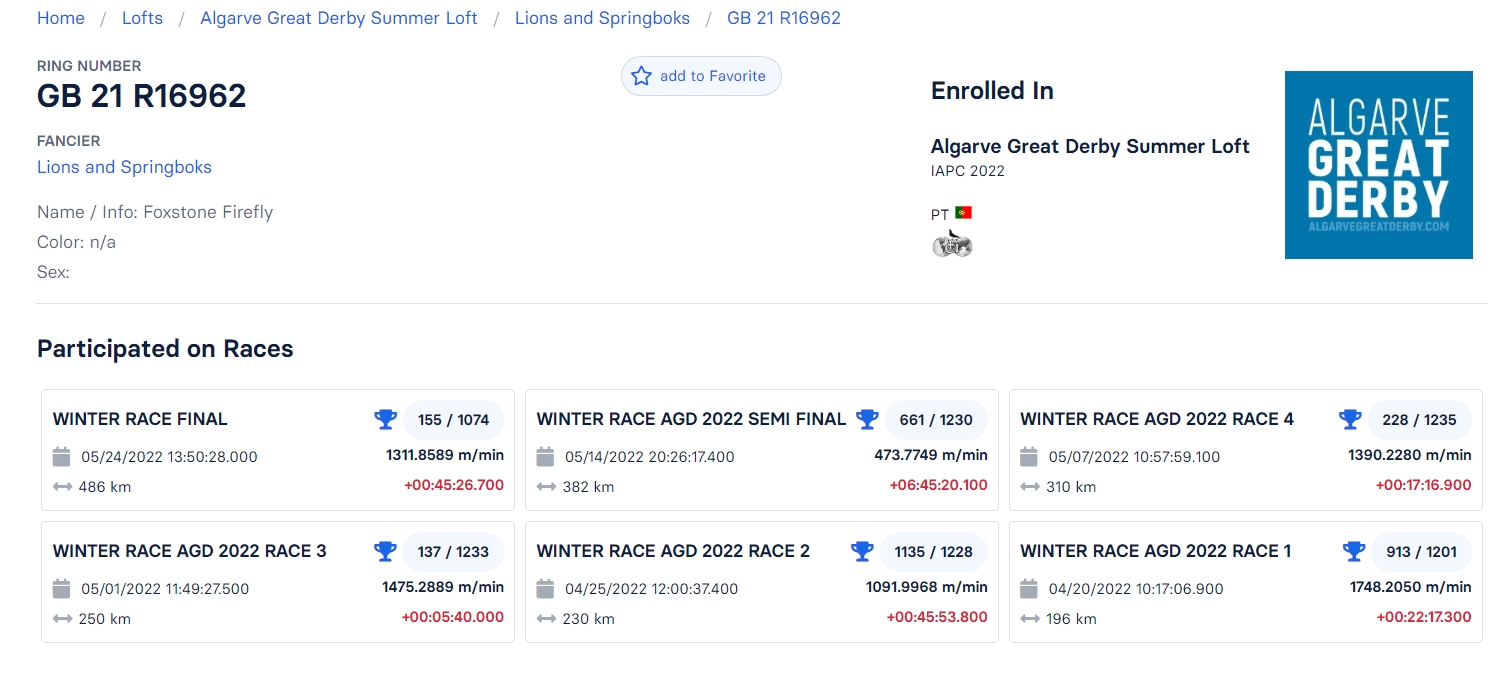Open Winter Race AGD 2022 Race 2 title
Screen dimensions: 1503x673
(x=673, y=551)
